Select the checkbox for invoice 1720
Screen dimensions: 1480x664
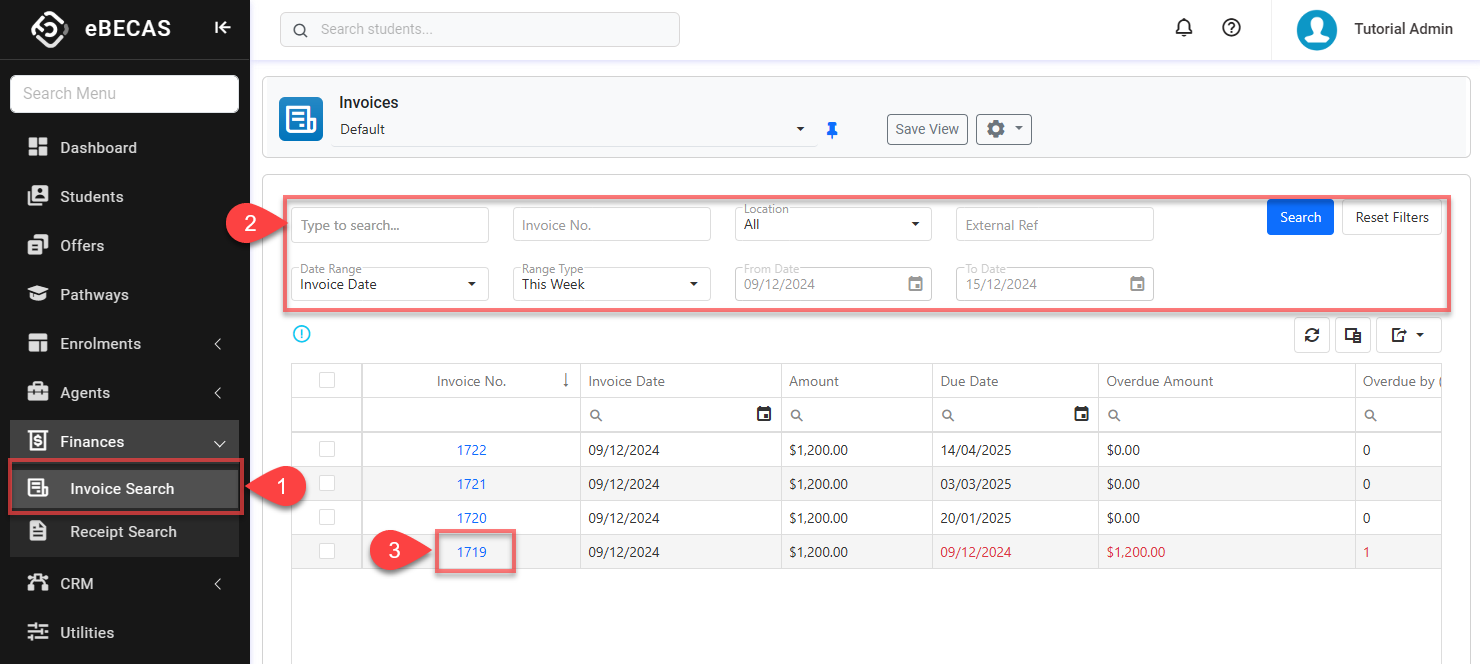click(x=327, y=517)
